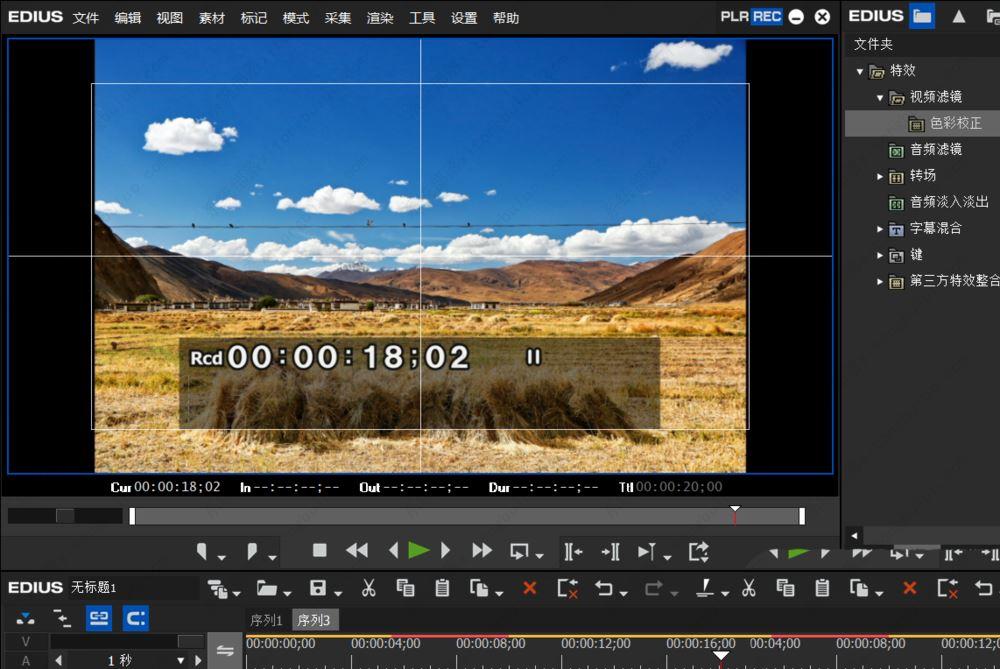
Task: Jump to the next edit point icon
Action: pos(610,551)
